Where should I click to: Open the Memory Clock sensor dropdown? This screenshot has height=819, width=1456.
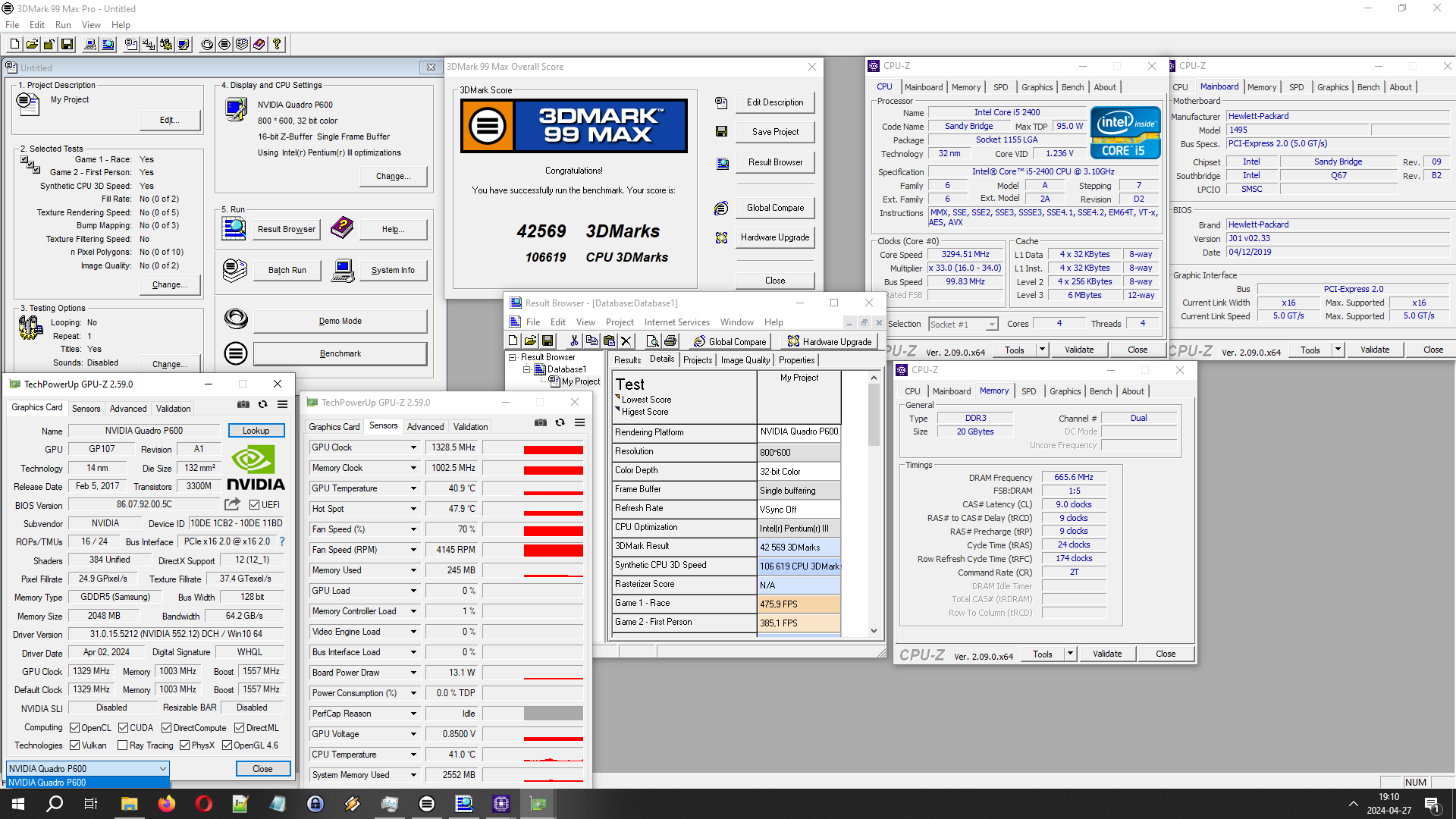pos(414,468)
